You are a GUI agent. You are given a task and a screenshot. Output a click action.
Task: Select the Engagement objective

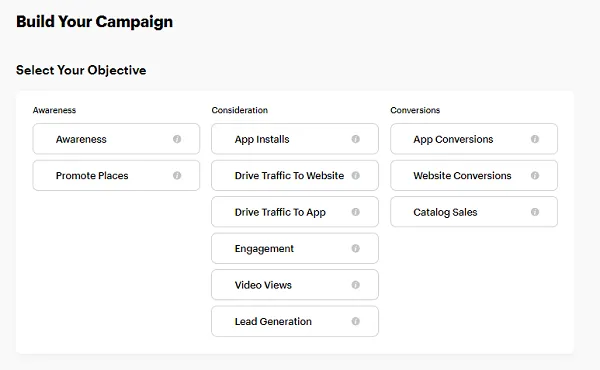point(295,248)
